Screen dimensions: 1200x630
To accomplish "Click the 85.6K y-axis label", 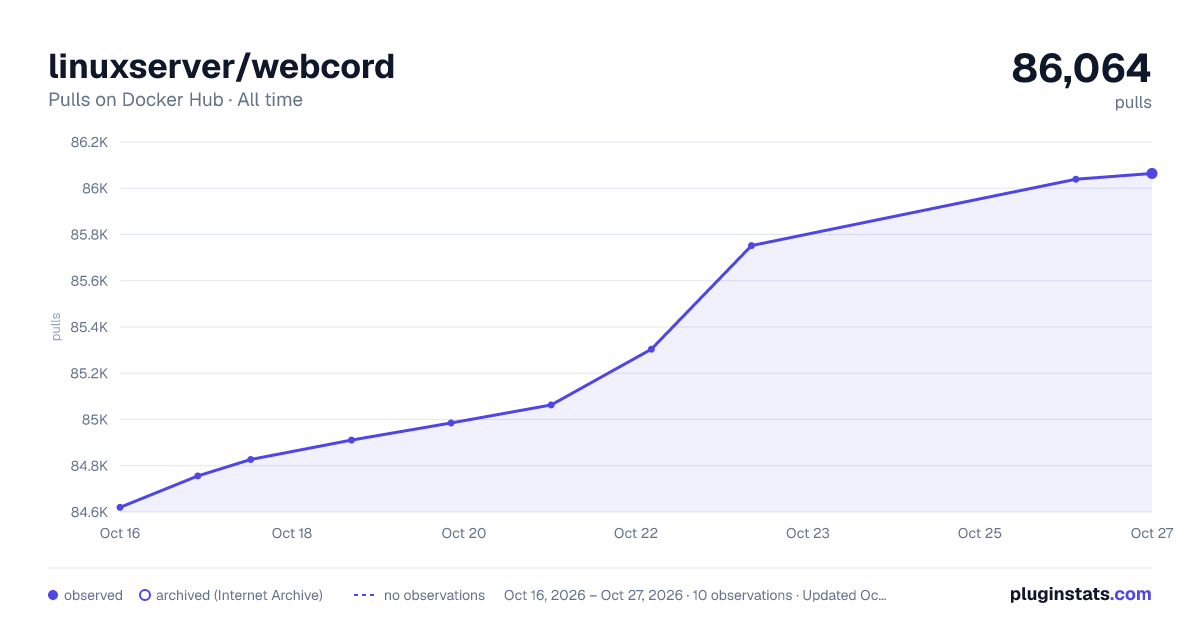I will pyautogui.click(x=89, y=281).
